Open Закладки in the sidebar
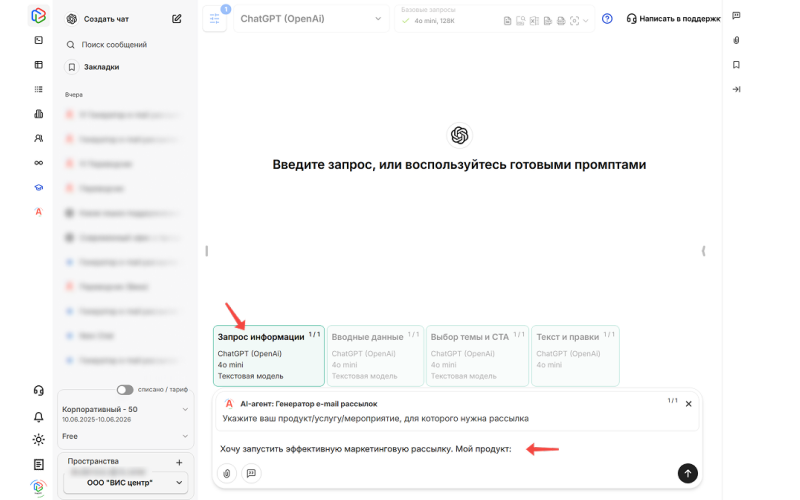 pyautogui.click(x=101, y=67)
